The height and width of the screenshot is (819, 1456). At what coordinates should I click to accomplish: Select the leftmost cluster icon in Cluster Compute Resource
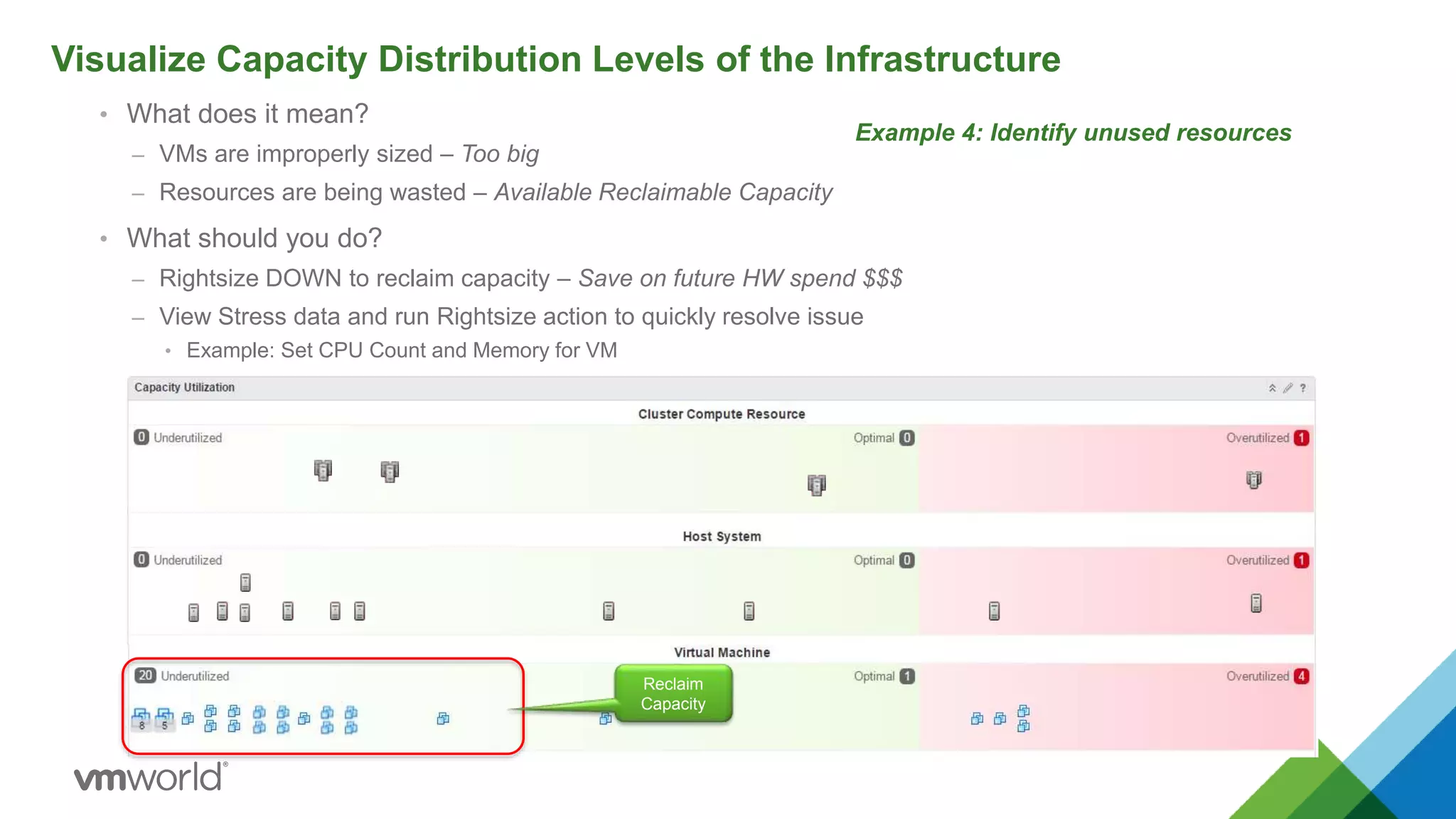click(x=323, y=470)
